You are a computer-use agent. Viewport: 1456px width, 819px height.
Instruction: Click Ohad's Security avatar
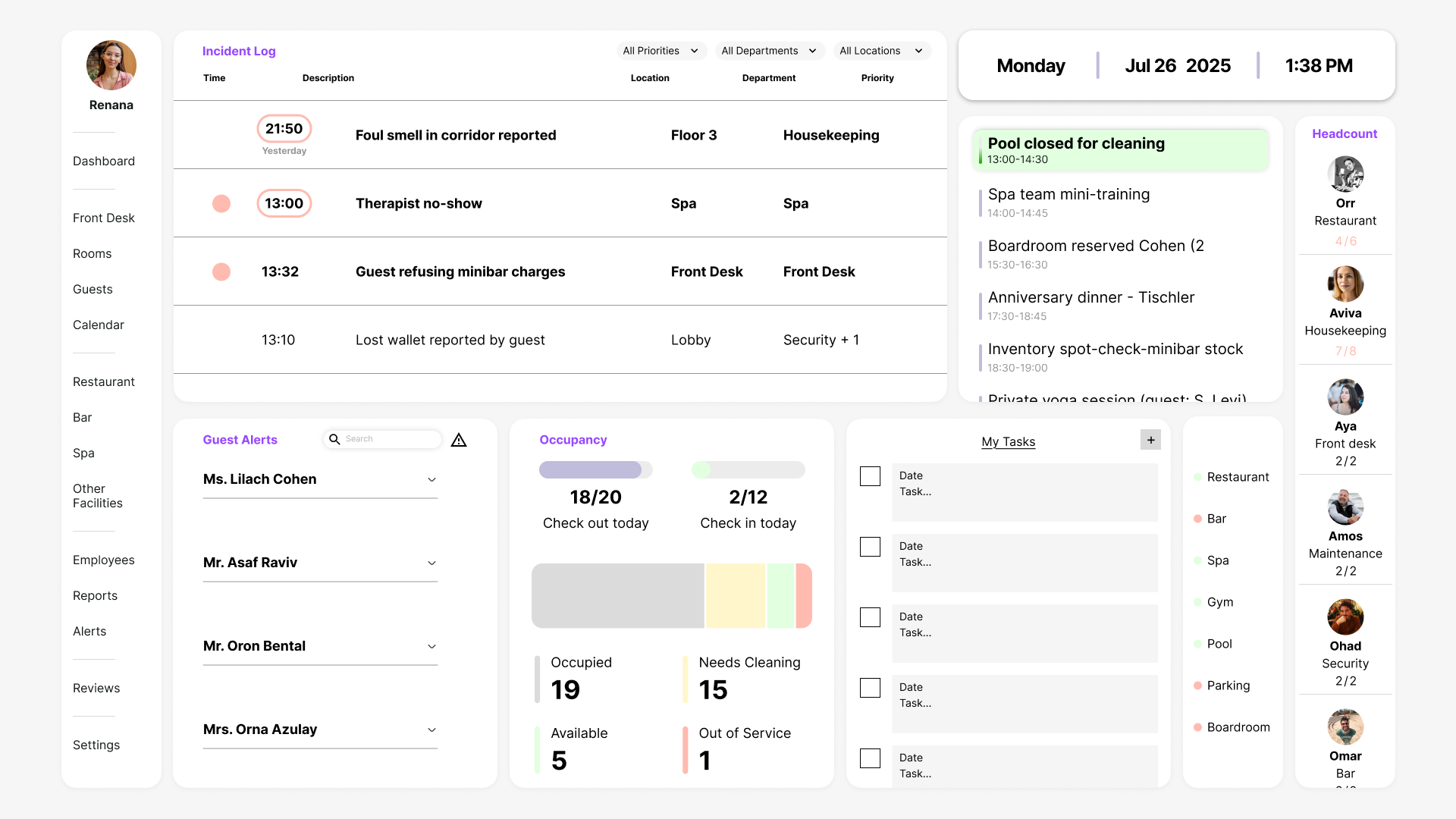[x=1345, y=617]
